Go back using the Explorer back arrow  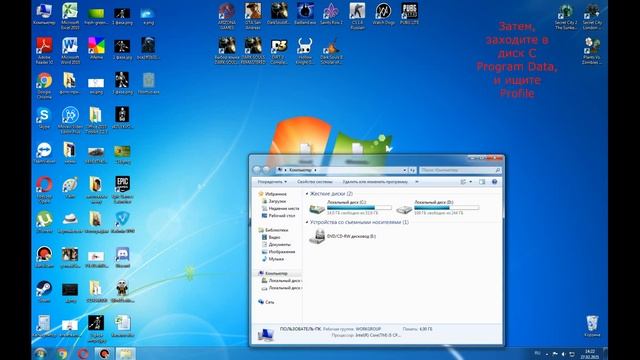257,169
